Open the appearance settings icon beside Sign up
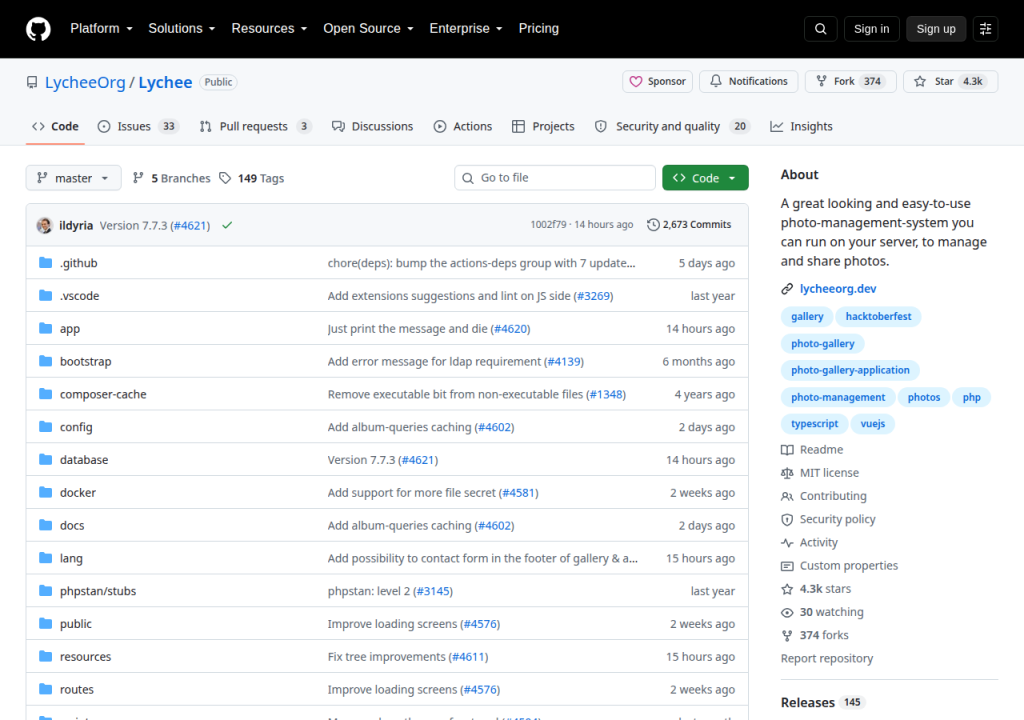Viewport: 1024px width, 720px height. 985,29
